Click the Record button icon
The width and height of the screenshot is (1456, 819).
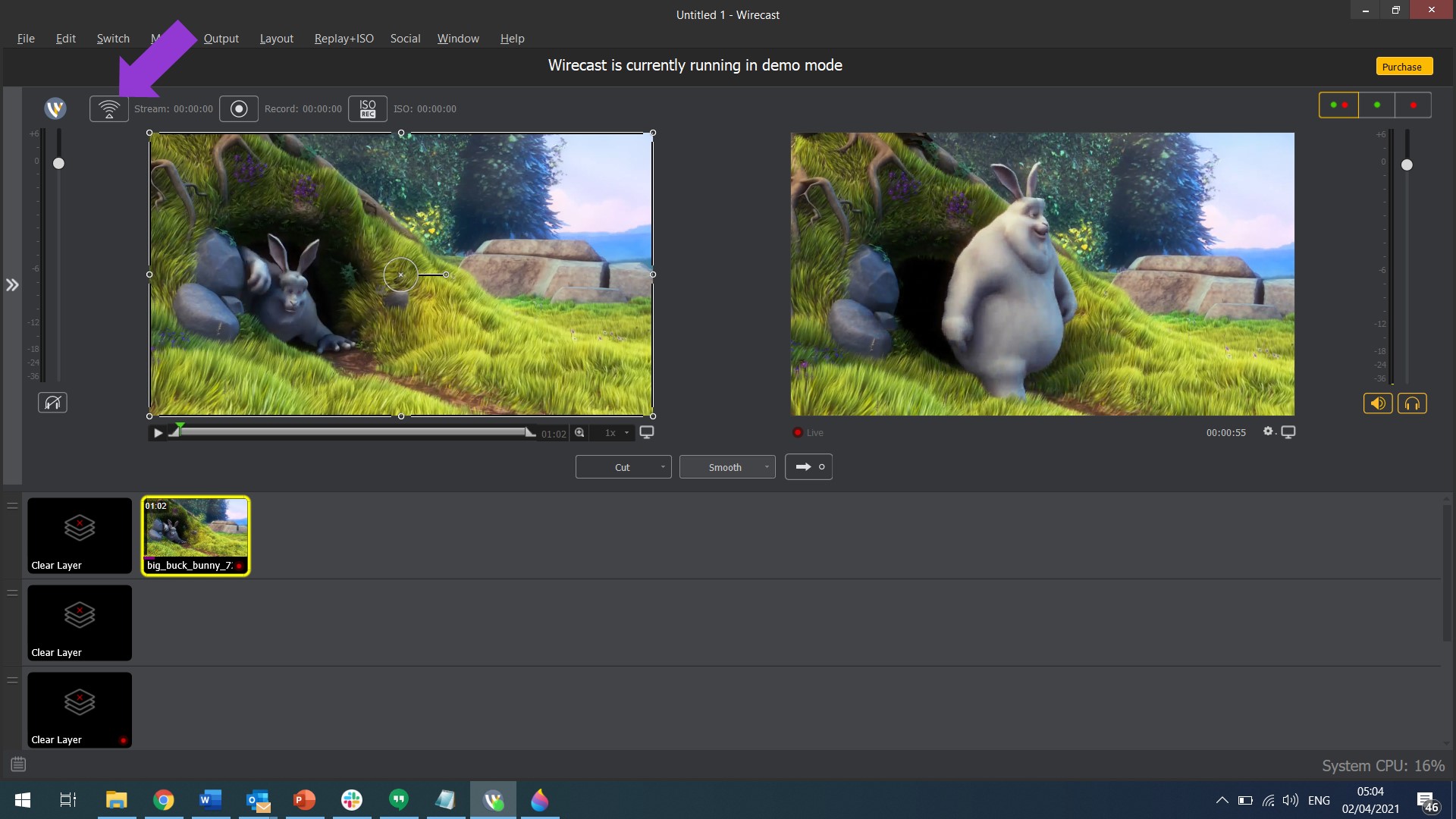coord(239,109)
